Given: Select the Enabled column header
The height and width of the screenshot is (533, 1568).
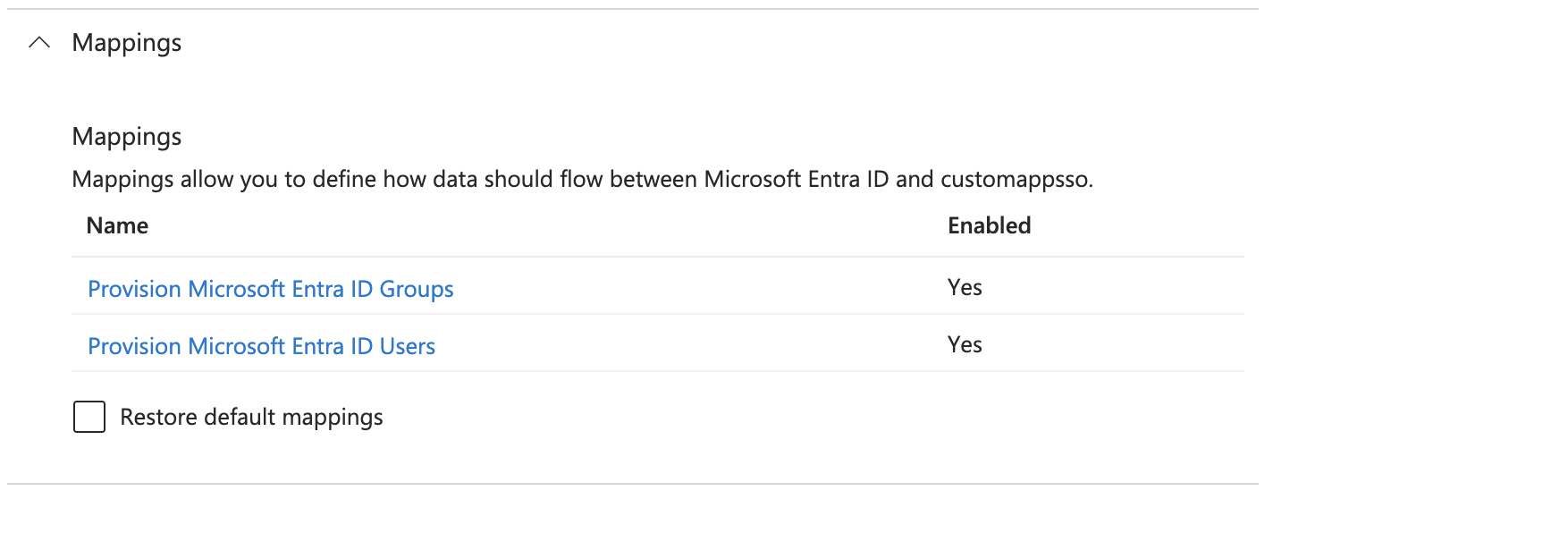Looking at the screenshot, I should [x=990, y=225].
